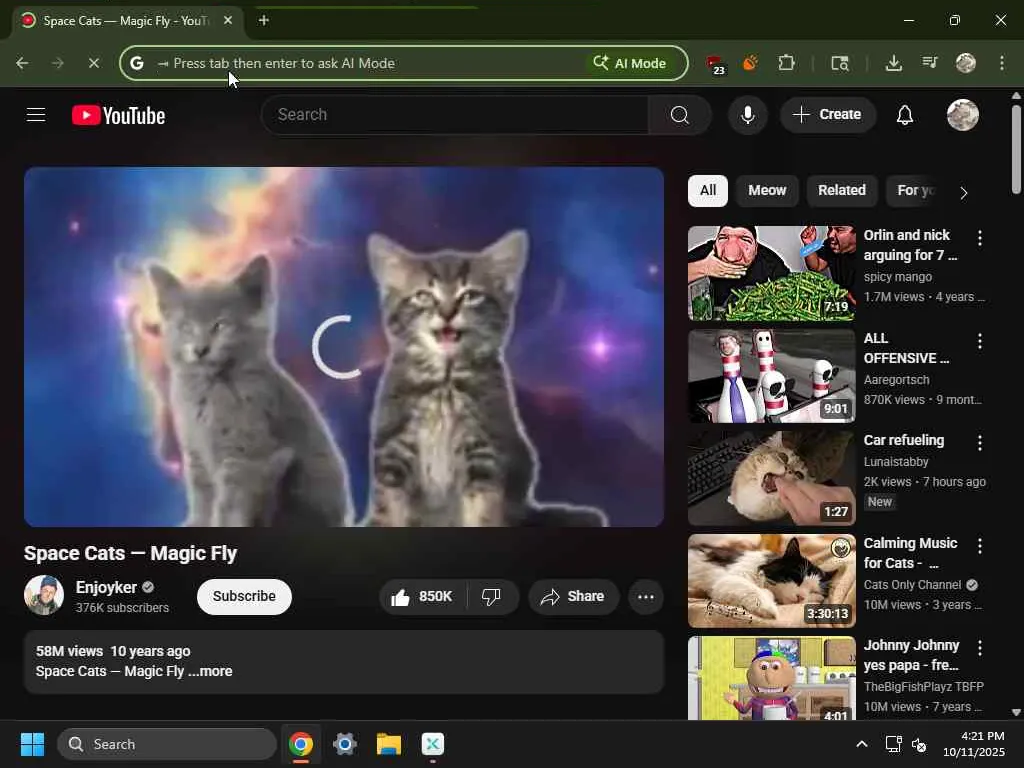Screen dimensions: 1024x768
Task: Open the ALL OFFENSIVE video thumbnail
Action: (771, 376)
